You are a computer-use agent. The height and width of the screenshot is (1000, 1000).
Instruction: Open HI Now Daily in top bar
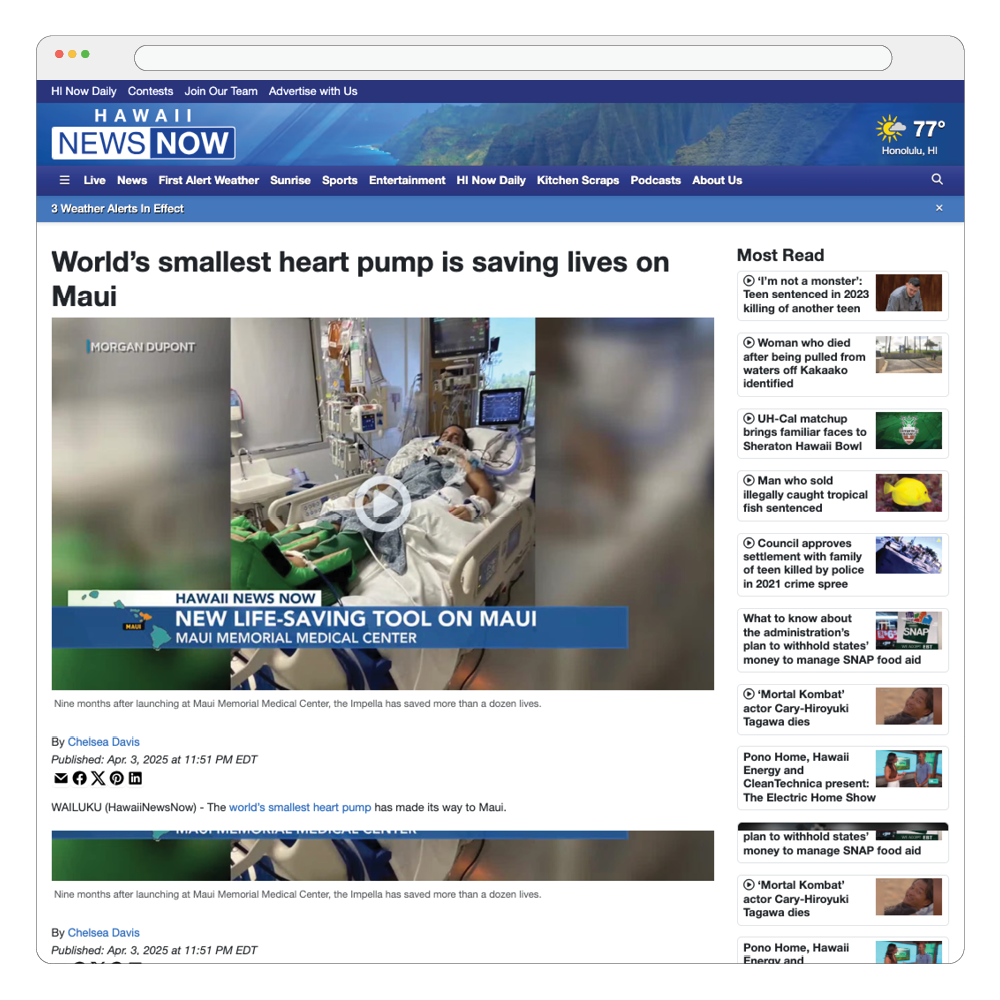(84, 91)
